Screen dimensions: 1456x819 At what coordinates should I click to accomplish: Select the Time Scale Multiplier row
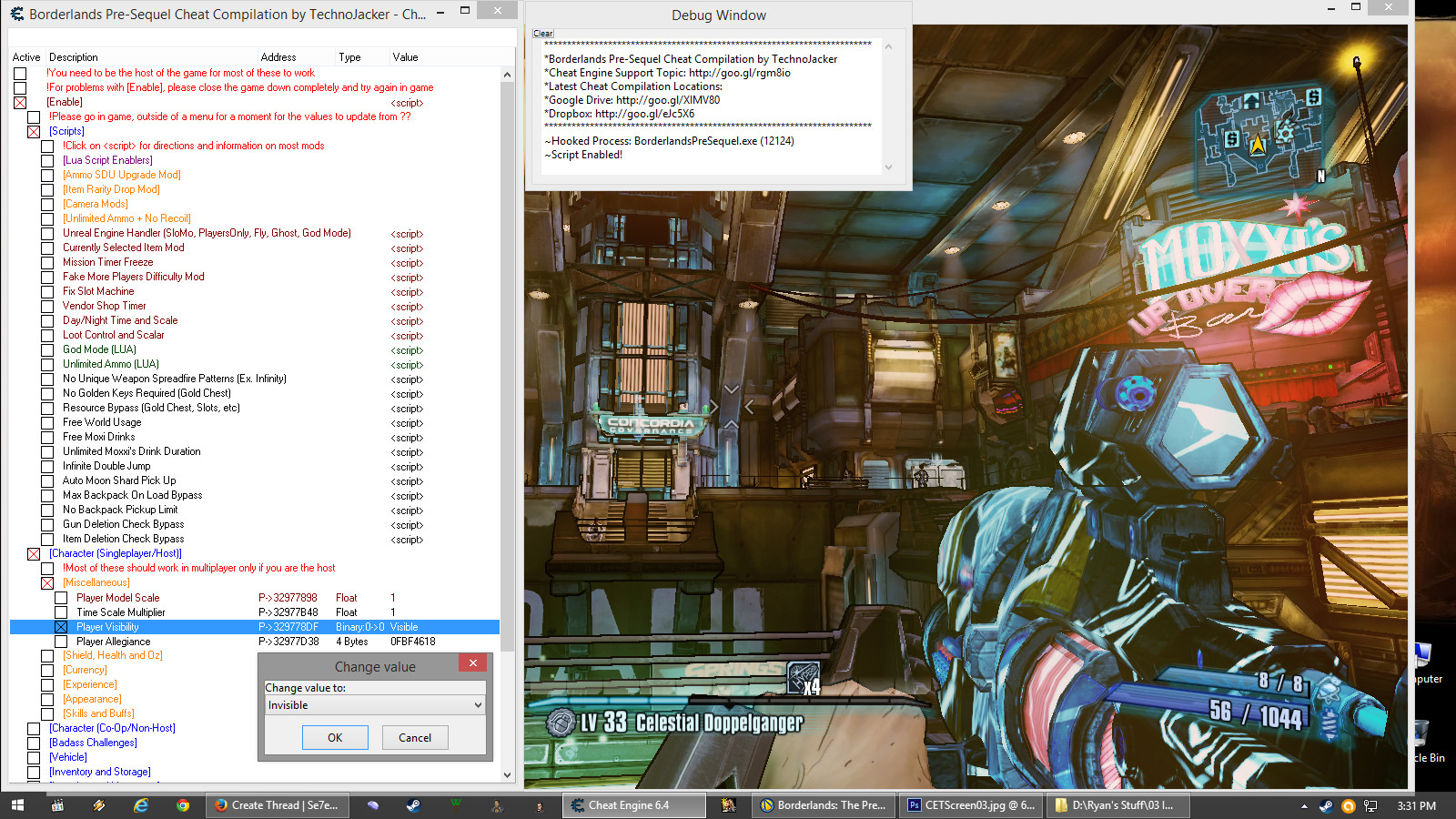pos(255,612)
